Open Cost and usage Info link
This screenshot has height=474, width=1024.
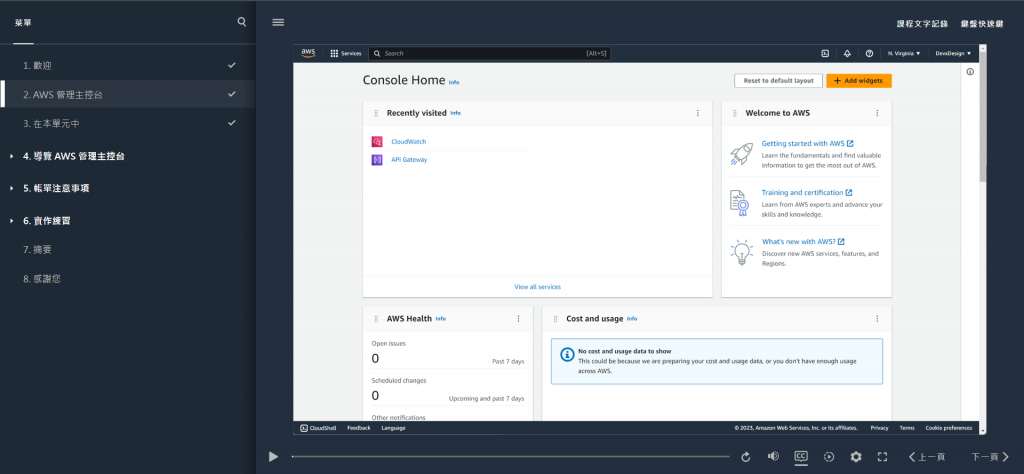[632, 319]
